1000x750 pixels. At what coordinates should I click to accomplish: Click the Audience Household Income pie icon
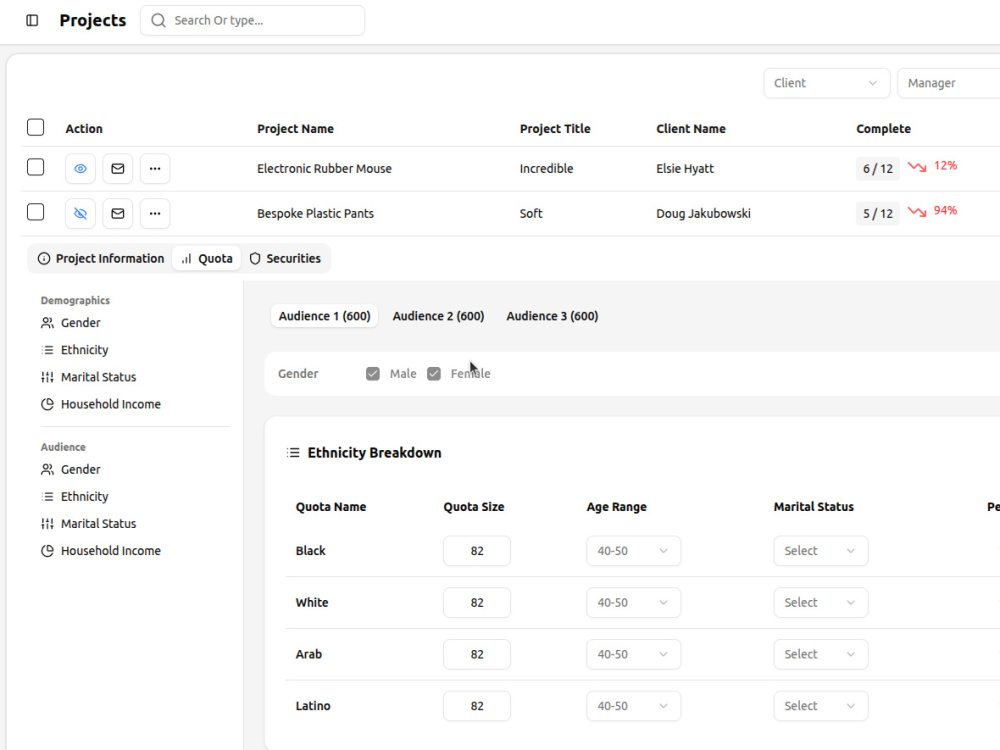click(47, 551)
